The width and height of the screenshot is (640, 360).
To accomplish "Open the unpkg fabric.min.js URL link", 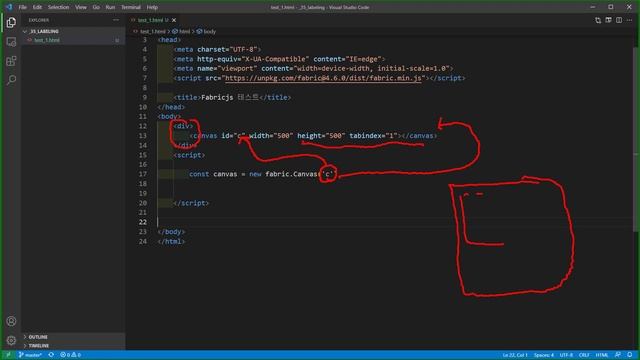I will coord(323,78).
